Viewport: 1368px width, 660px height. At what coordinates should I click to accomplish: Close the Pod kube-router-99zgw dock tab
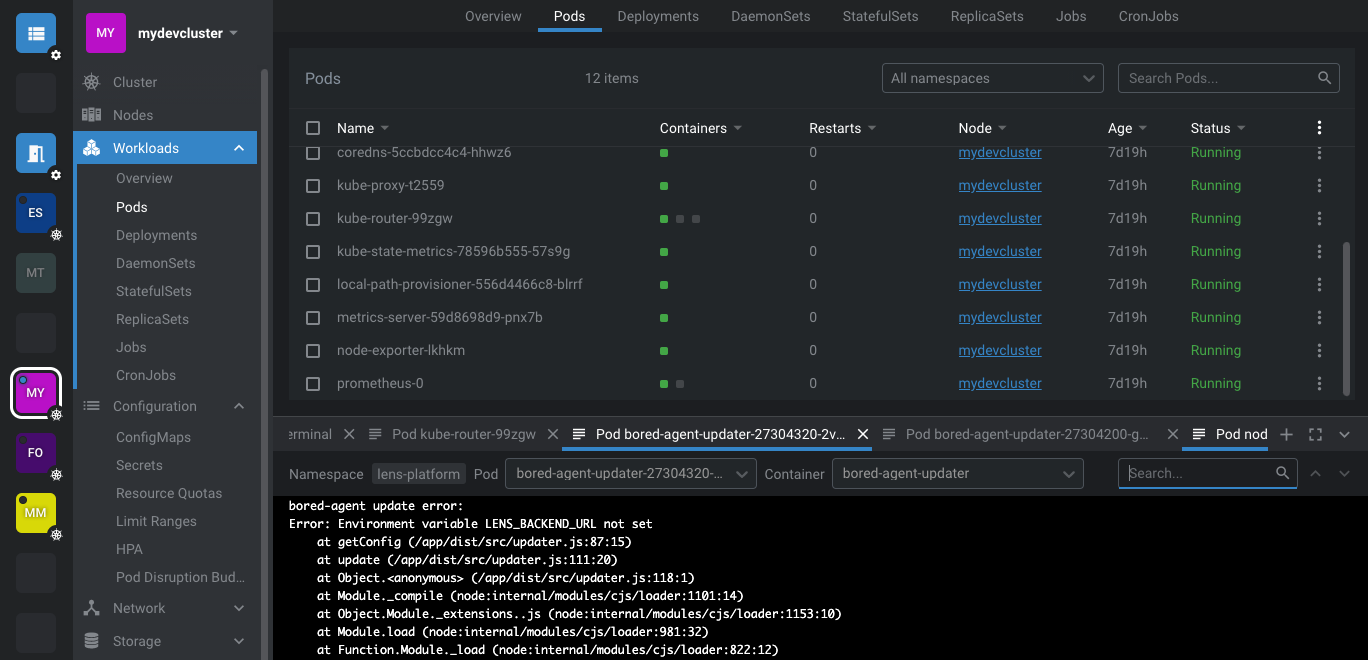coord(553,434)
